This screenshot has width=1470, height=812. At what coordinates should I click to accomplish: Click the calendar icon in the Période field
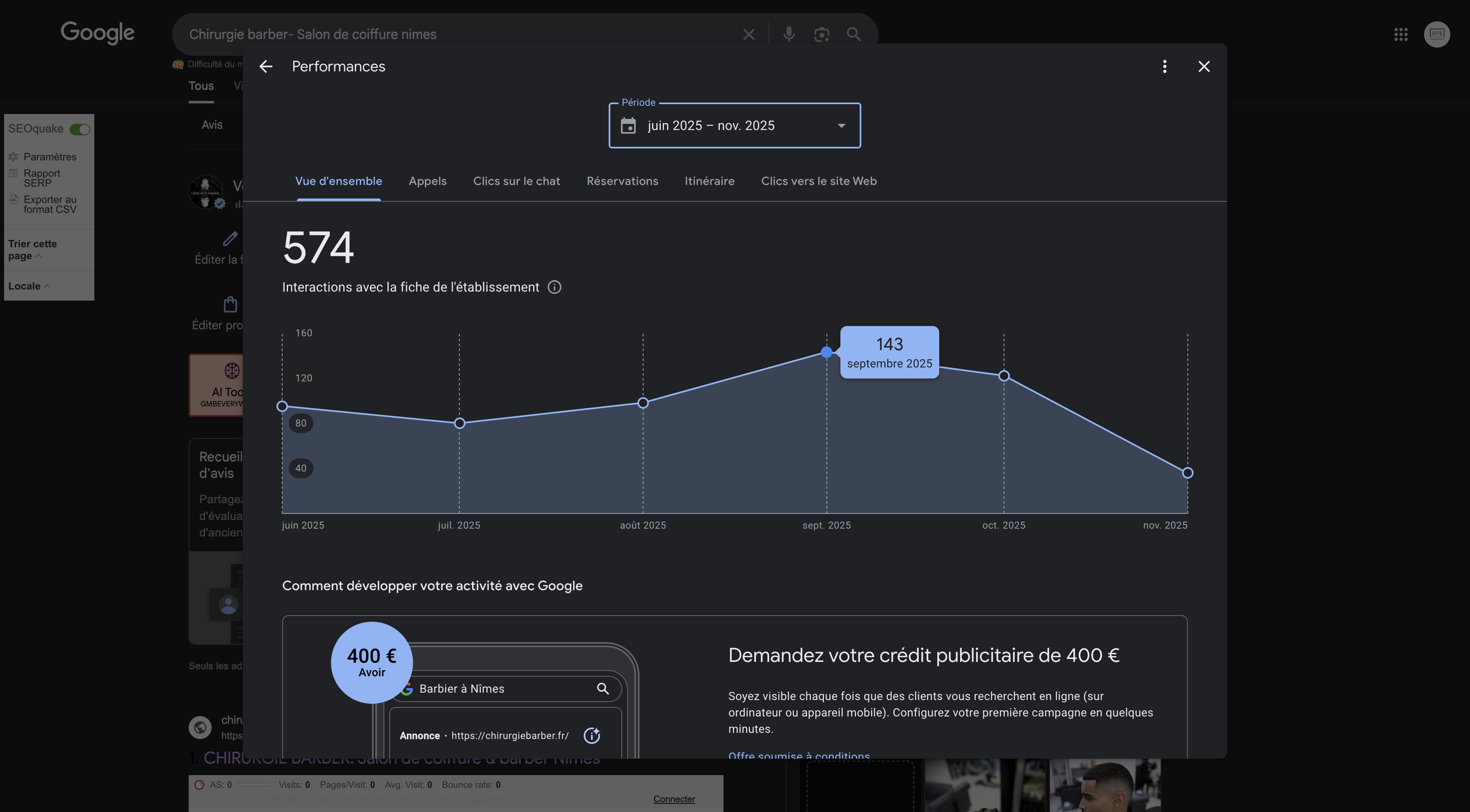[x=628, y=125]
